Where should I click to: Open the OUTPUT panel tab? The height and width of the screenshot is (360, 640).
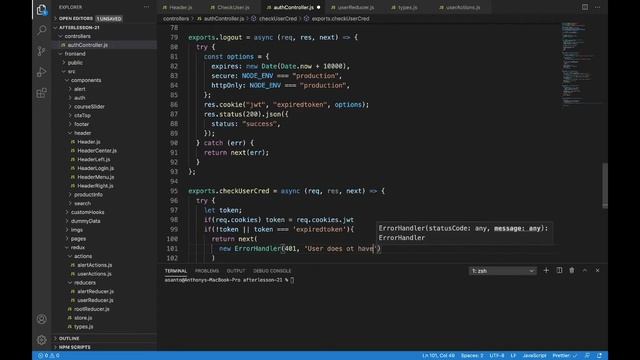236,271
